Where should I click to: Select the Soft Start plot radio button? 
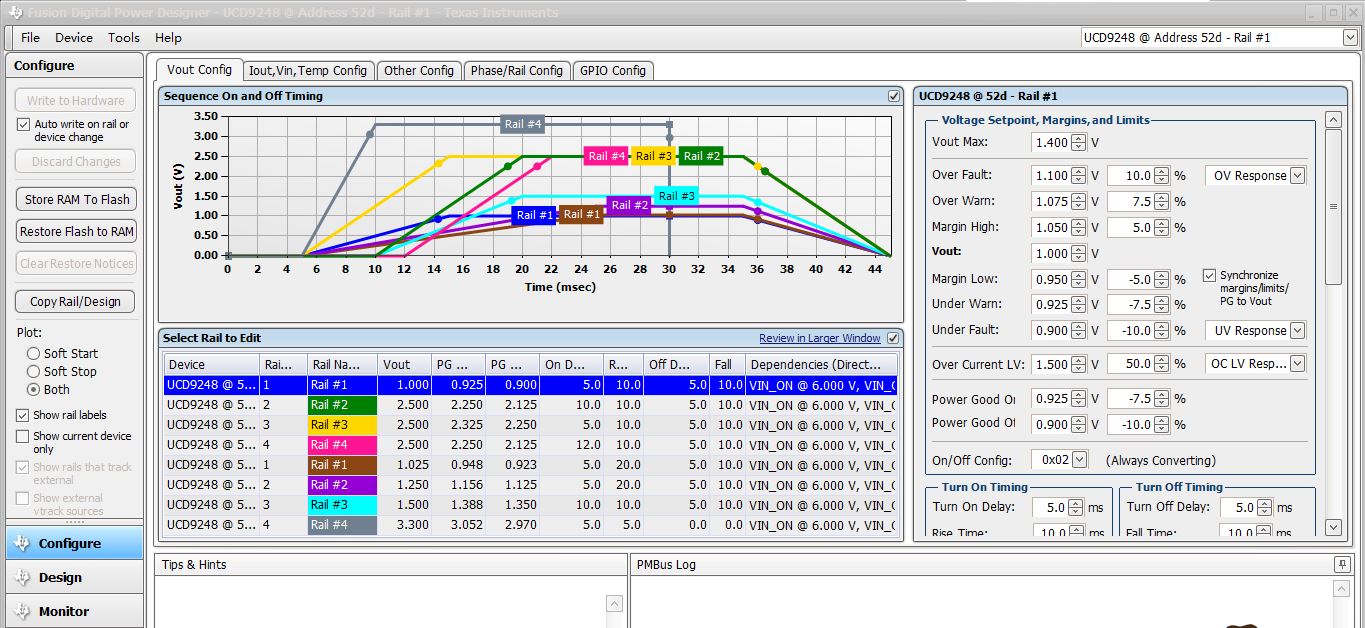[34, 353]
